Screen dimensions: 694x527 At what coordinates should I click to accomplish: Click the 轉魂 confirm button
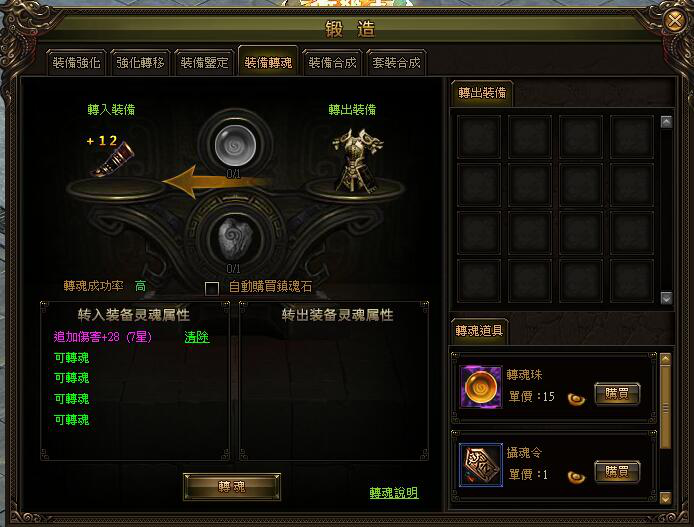point(232,487)
